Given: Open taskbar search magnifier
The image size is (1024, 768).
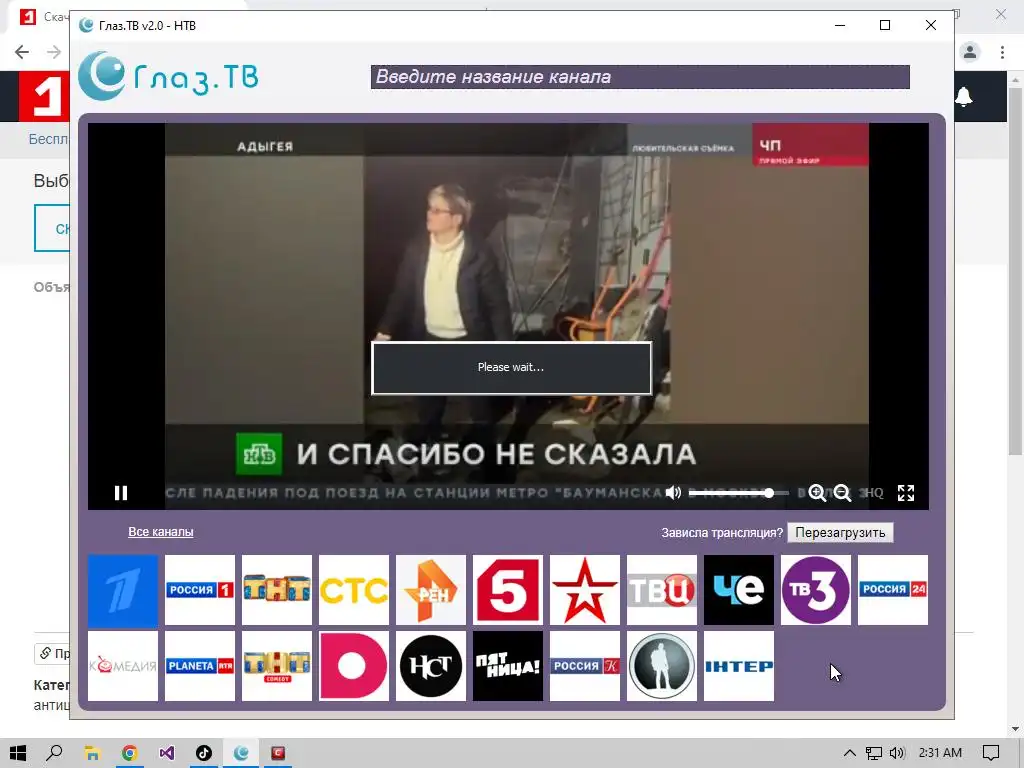Looking at the screenshot, I should point(55,753).
